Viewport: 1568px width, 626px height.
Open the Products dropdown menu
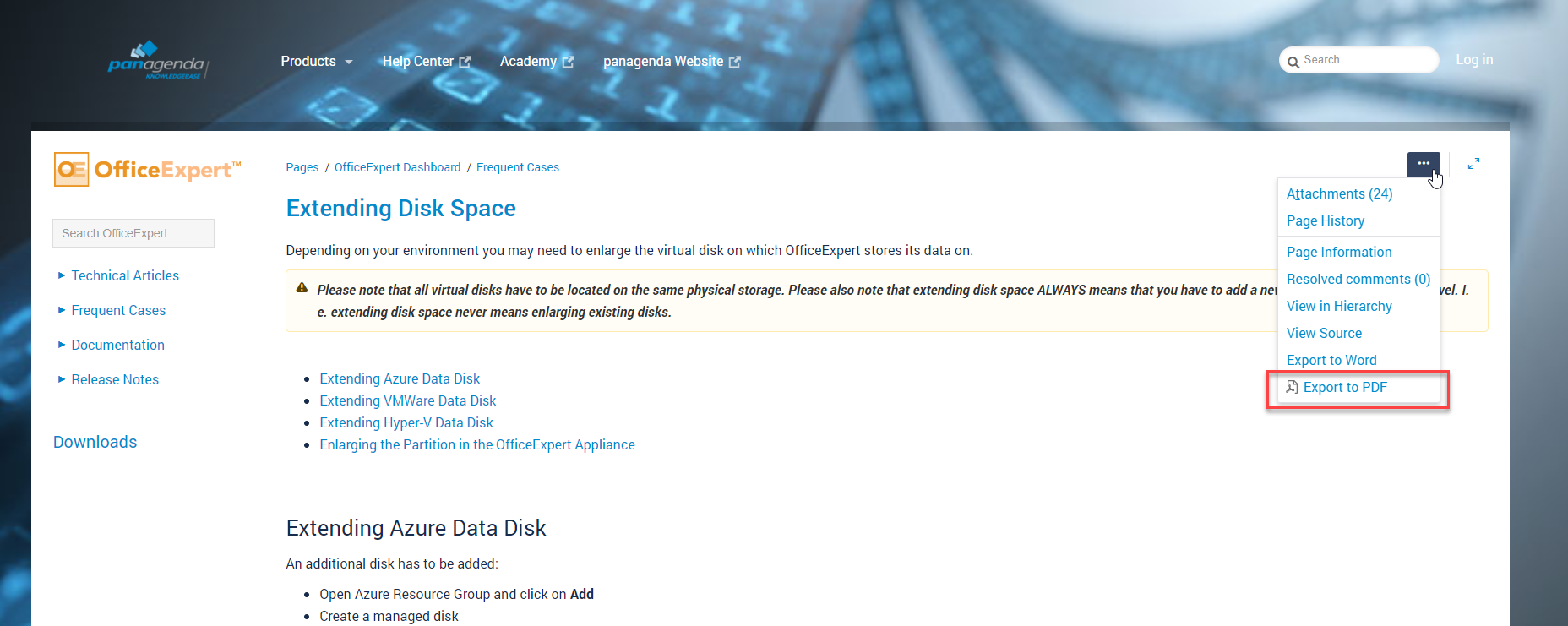click(317, 62)
